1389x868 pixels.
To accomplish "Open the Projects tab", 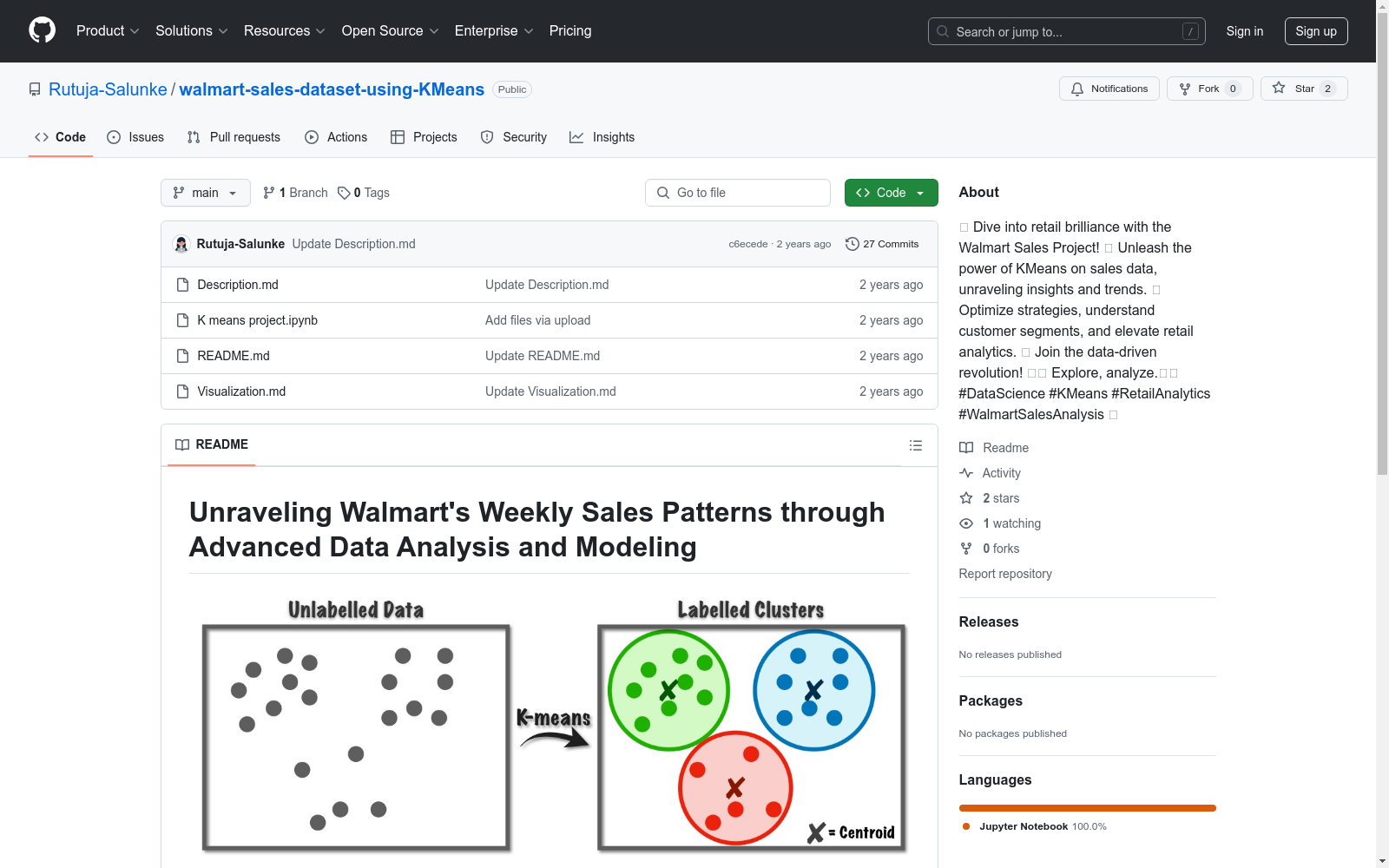I will 424,137.
